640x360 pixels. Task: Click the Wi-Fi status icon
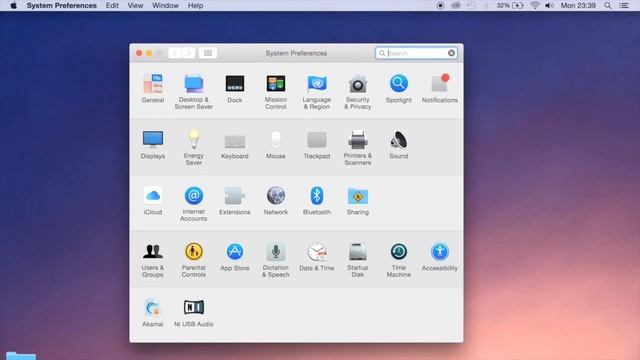tap(535, 5)
